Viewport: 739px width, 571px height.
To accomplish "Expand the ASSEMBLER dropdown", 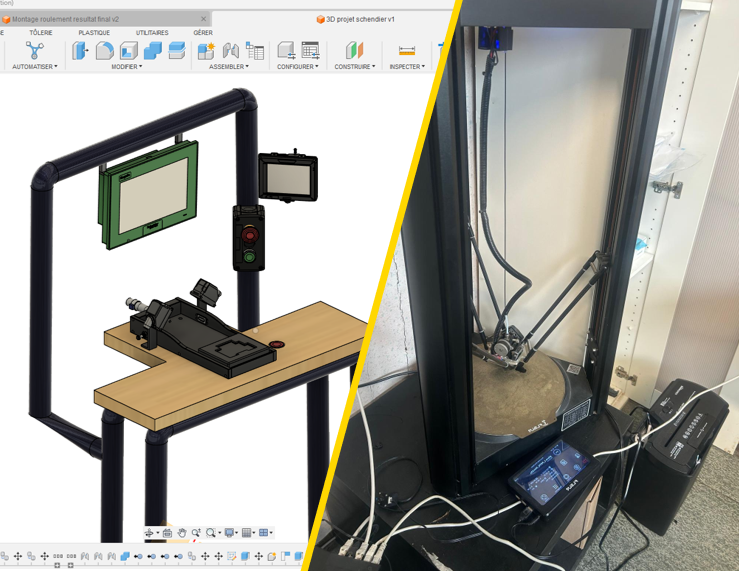I will tap(229, 66).
